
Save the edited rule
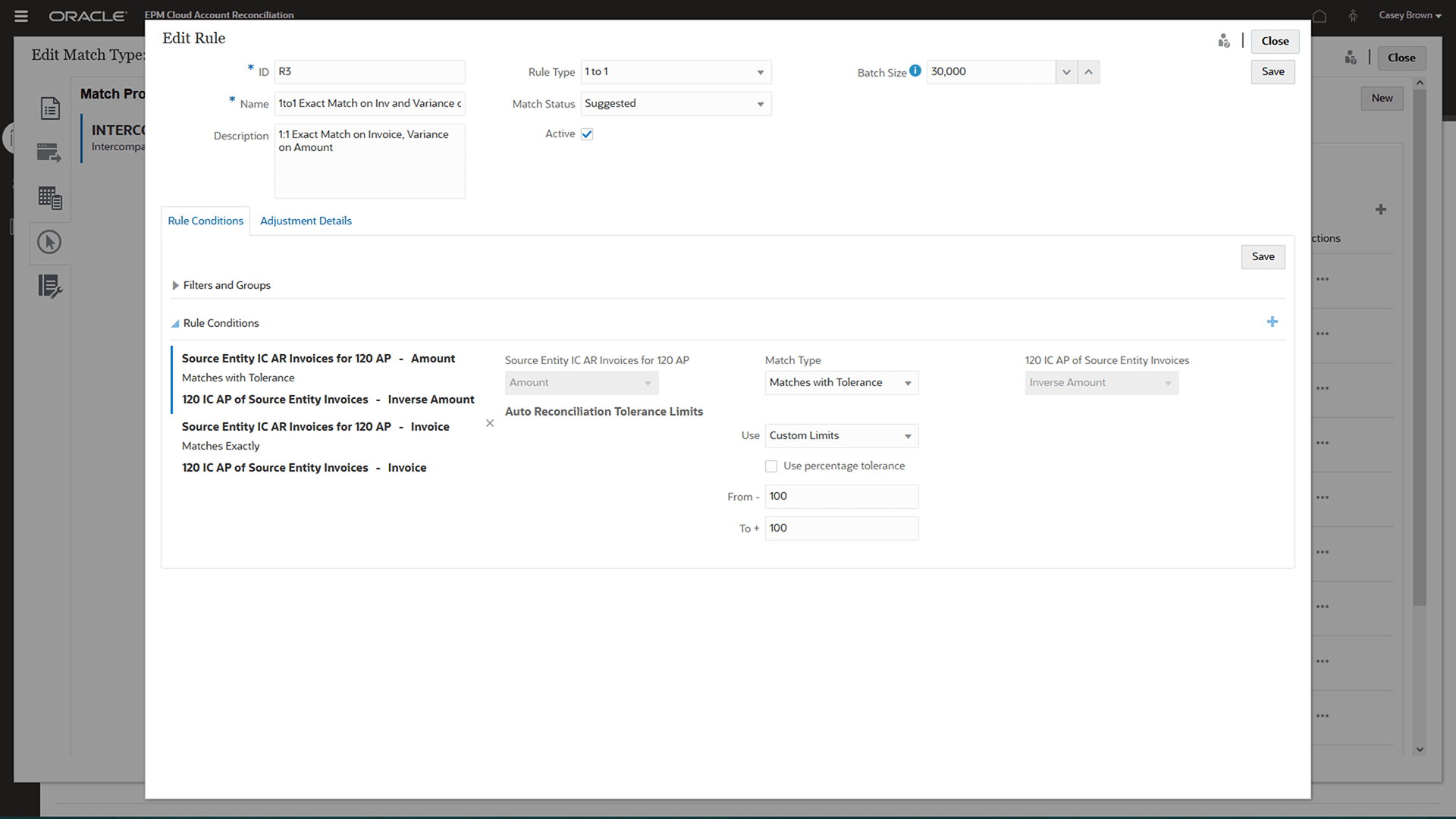tap(1272, 71)
